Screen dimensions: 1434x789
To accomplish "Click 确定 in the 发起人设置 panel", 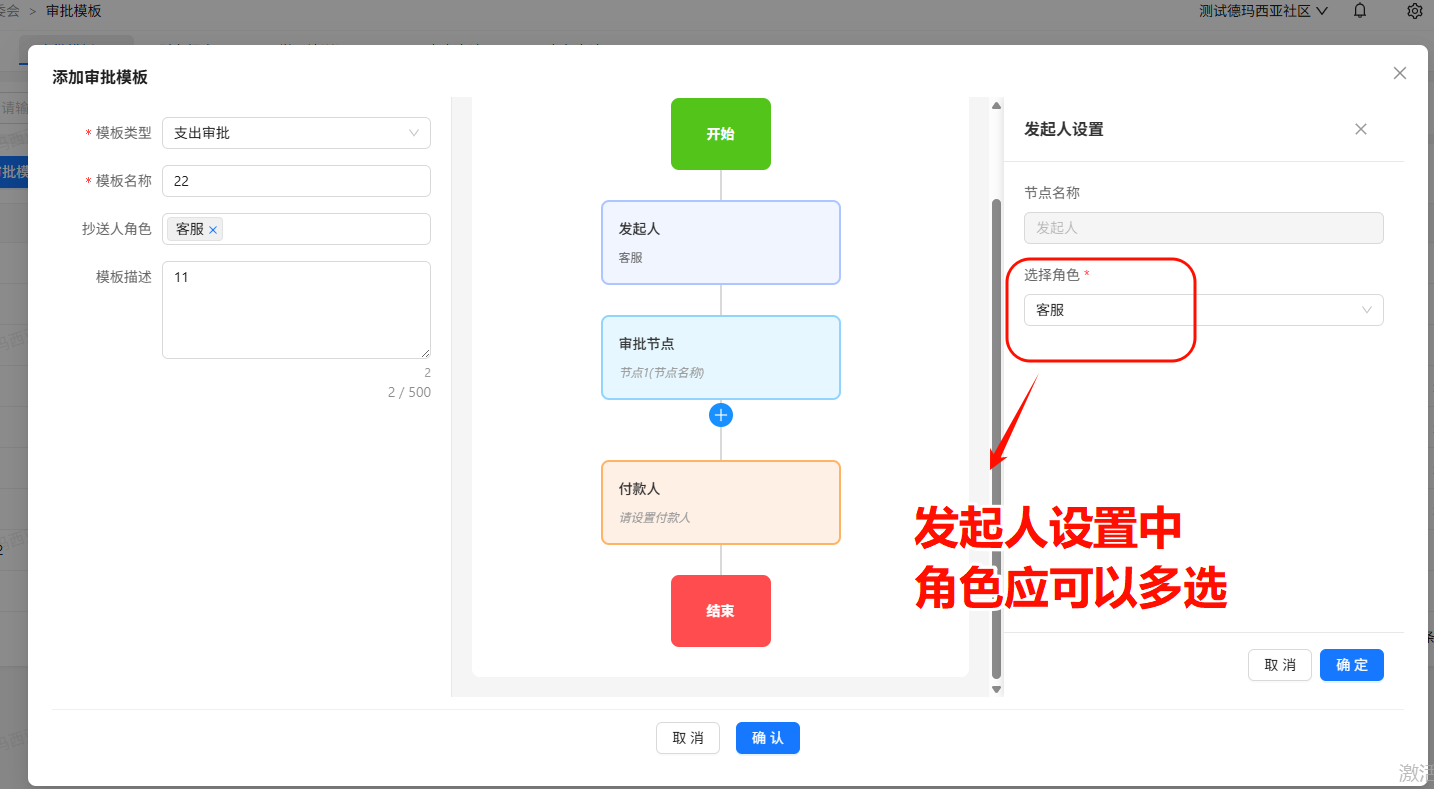I will pos(1351,665).
